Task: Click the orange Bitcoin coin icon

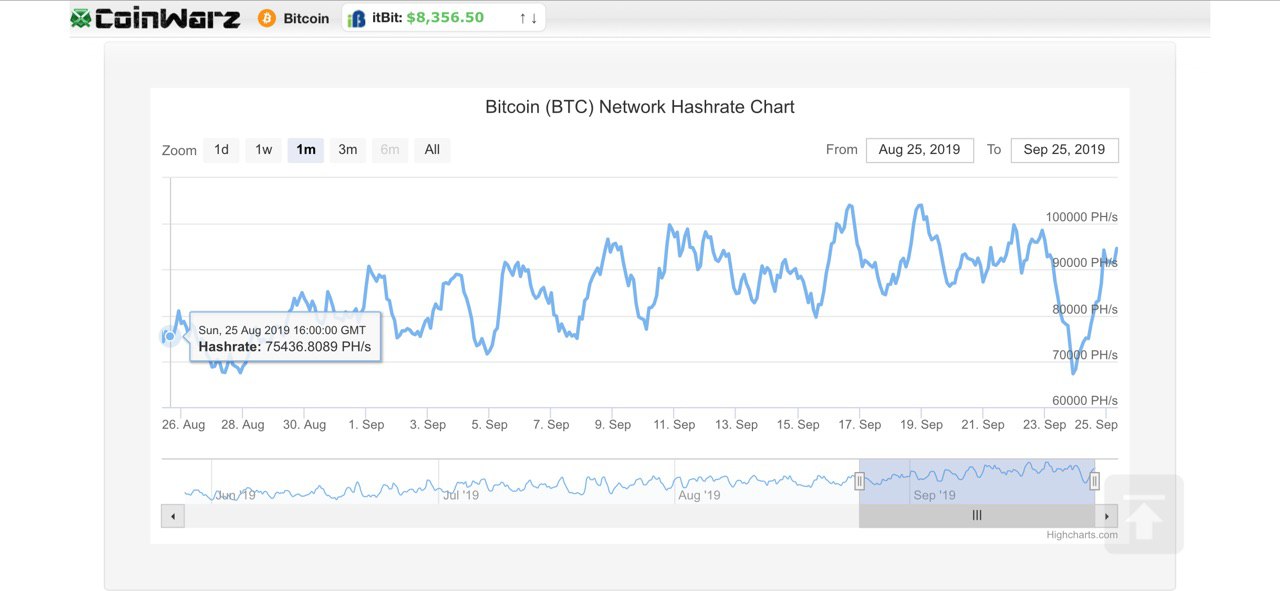Action: [267, 18]
